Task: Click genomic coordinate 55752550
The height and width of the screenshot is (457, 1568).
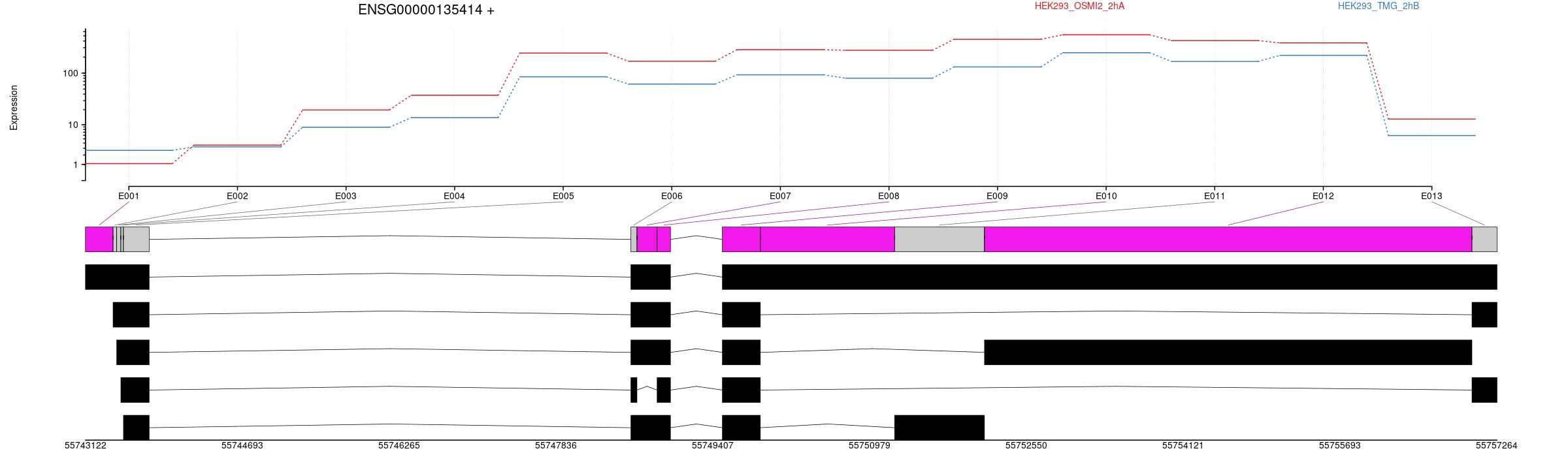Action: click(x=1026, y=446)
